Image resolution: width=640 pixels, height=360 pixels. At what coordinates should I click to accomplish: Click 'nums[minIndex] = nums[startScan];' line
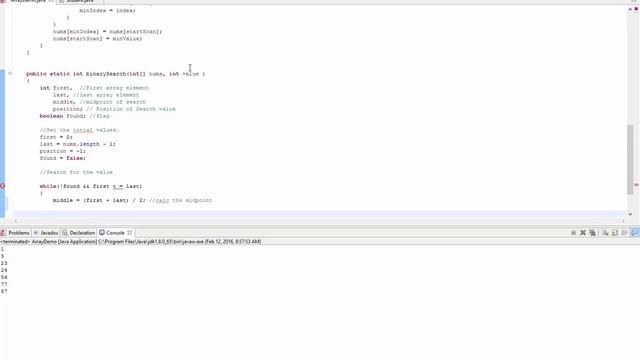(107, 31)
